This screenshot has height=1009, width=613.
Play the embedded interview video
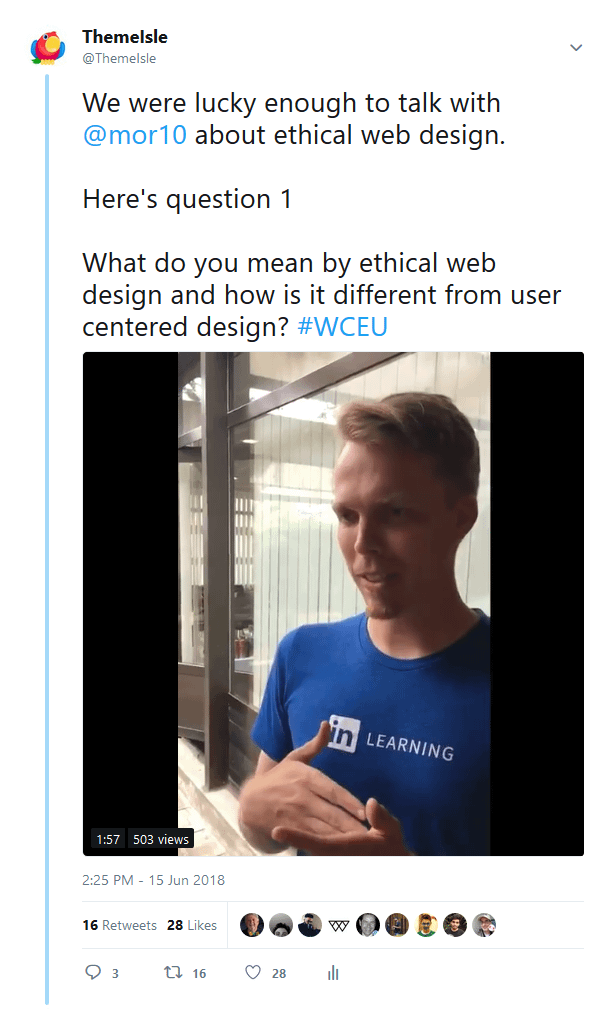(333, 603)
